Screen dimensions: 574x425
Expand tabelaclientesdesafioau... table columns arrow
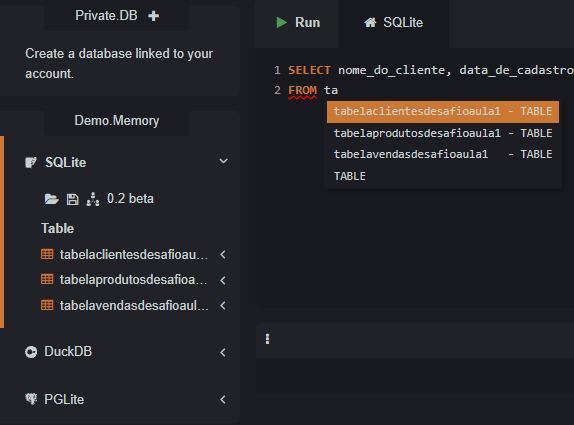click(x=223, y=254)
